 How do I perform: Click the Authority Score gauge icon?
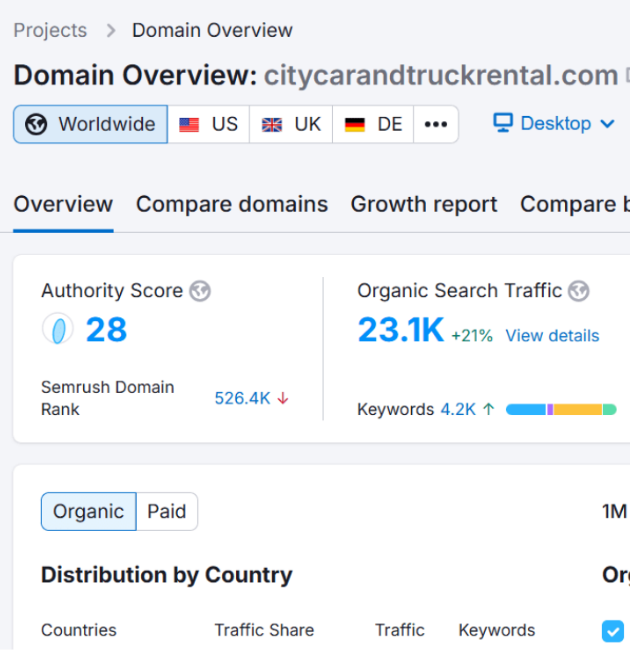click(x=58, y=329)
